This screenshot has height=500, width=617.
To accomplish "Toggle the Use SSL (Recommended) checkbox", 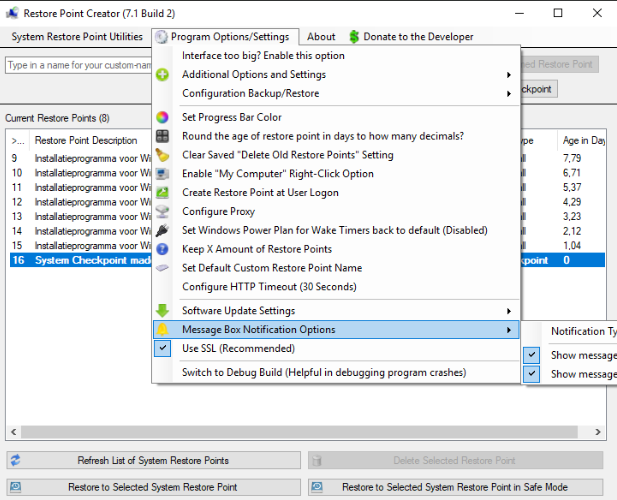I will click(x=163, y=349).
